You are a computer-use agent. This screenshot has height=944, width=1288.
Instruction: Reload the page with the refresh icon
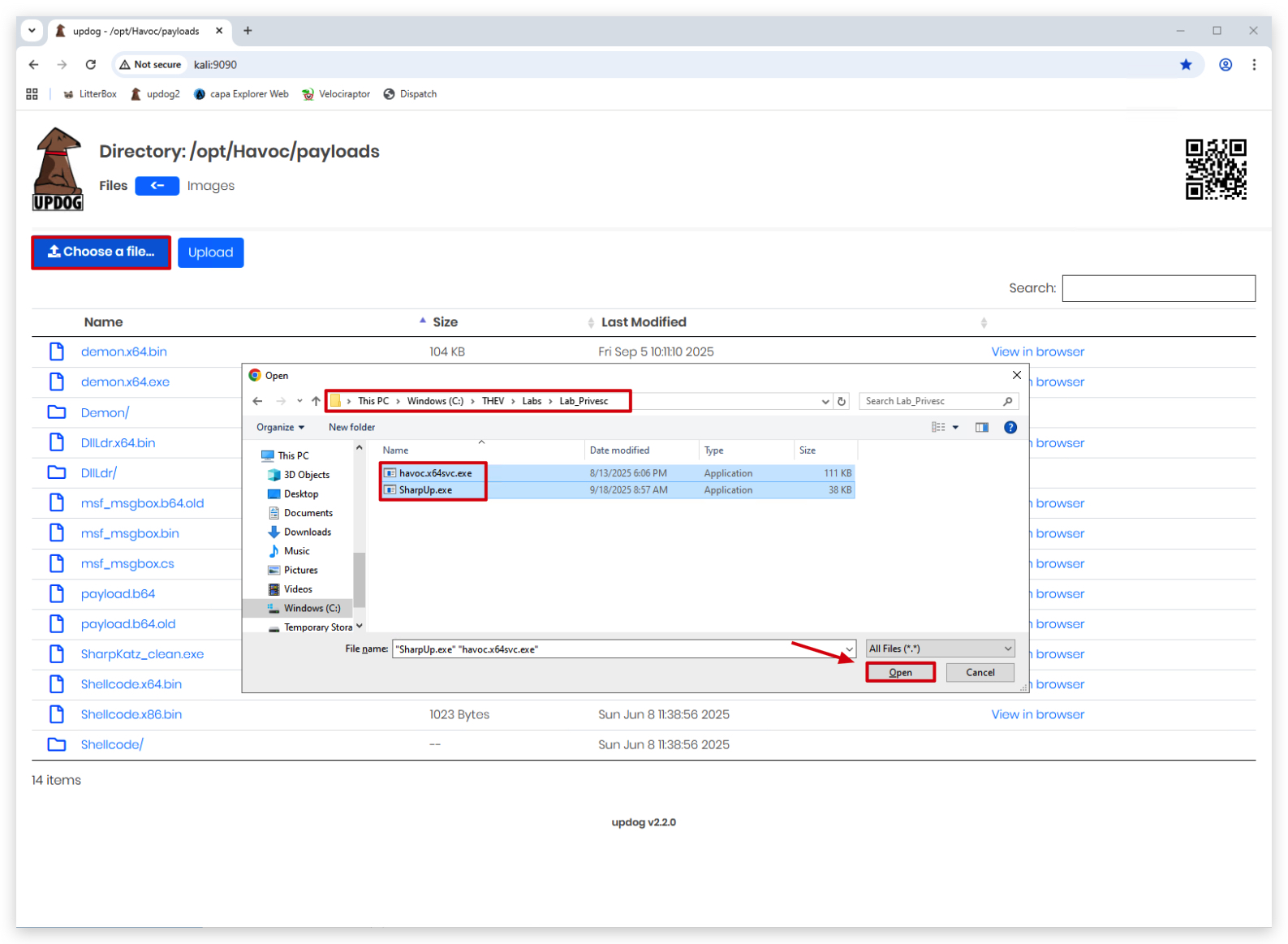point(91,65)
